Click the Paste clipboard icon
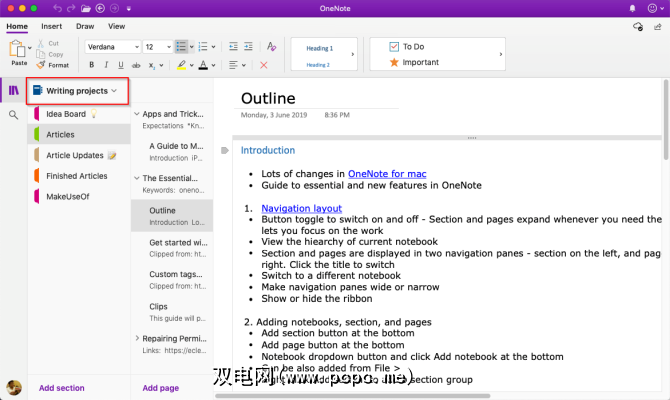The image size is (670, 400). (x=16, y=49)
